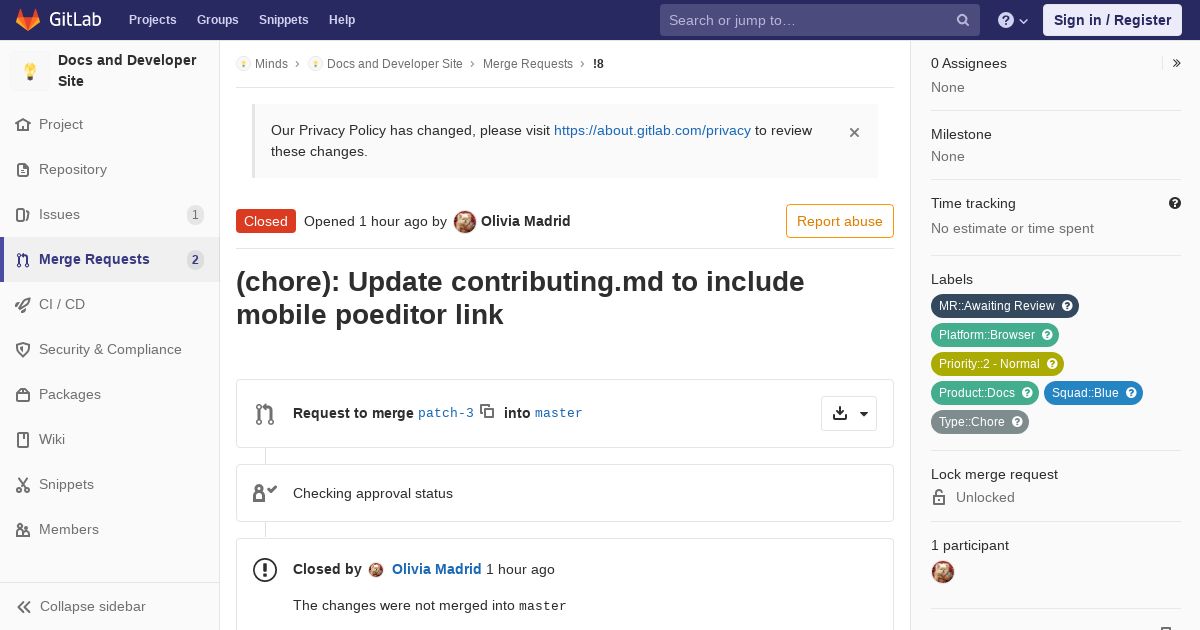Open the download dropdown on merge request
The image size is (1200, 630).
coord(849,413)
